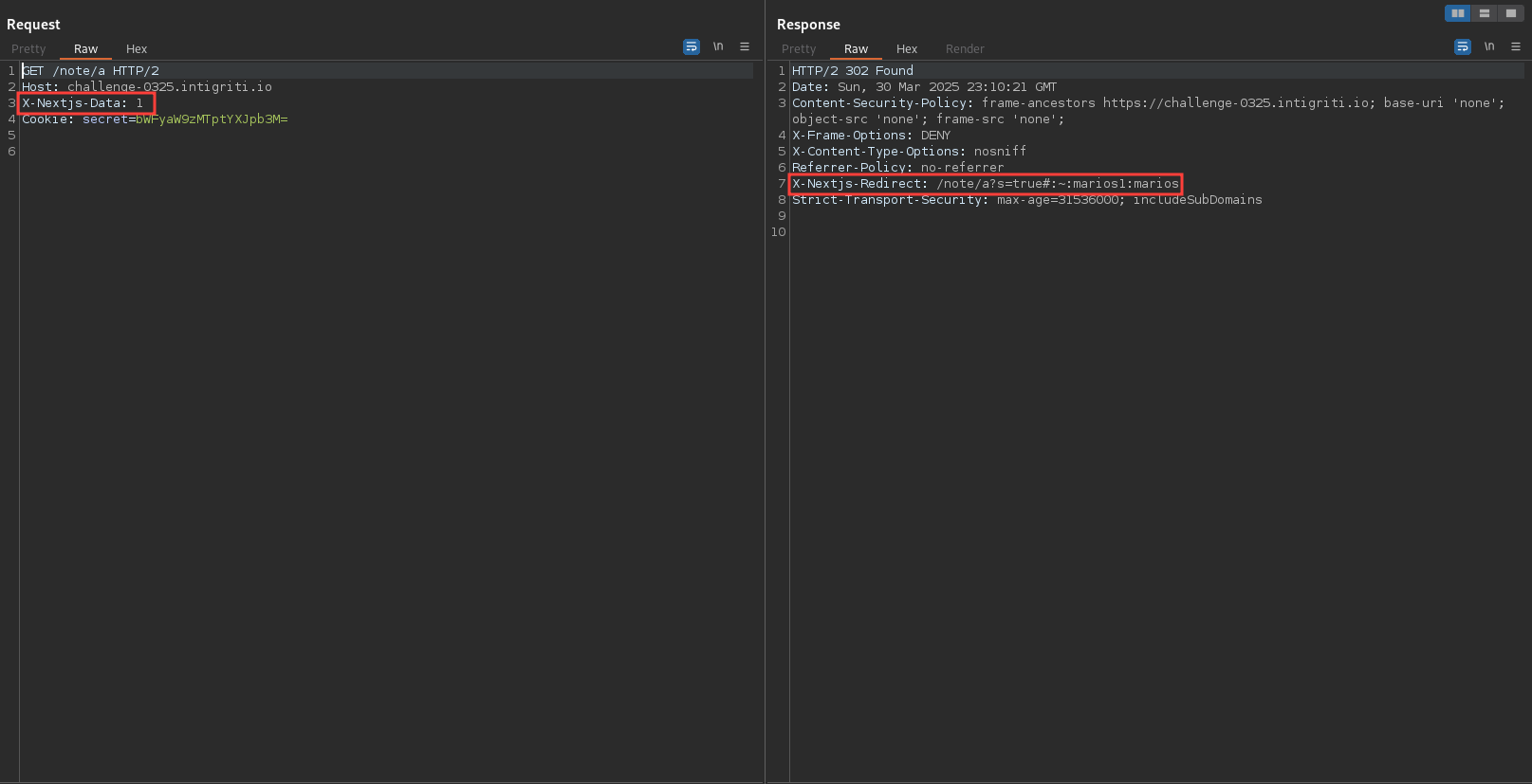Screen dimensions: 1532x784
Task: Switch Request view to Hex tab
Action: 137,49
